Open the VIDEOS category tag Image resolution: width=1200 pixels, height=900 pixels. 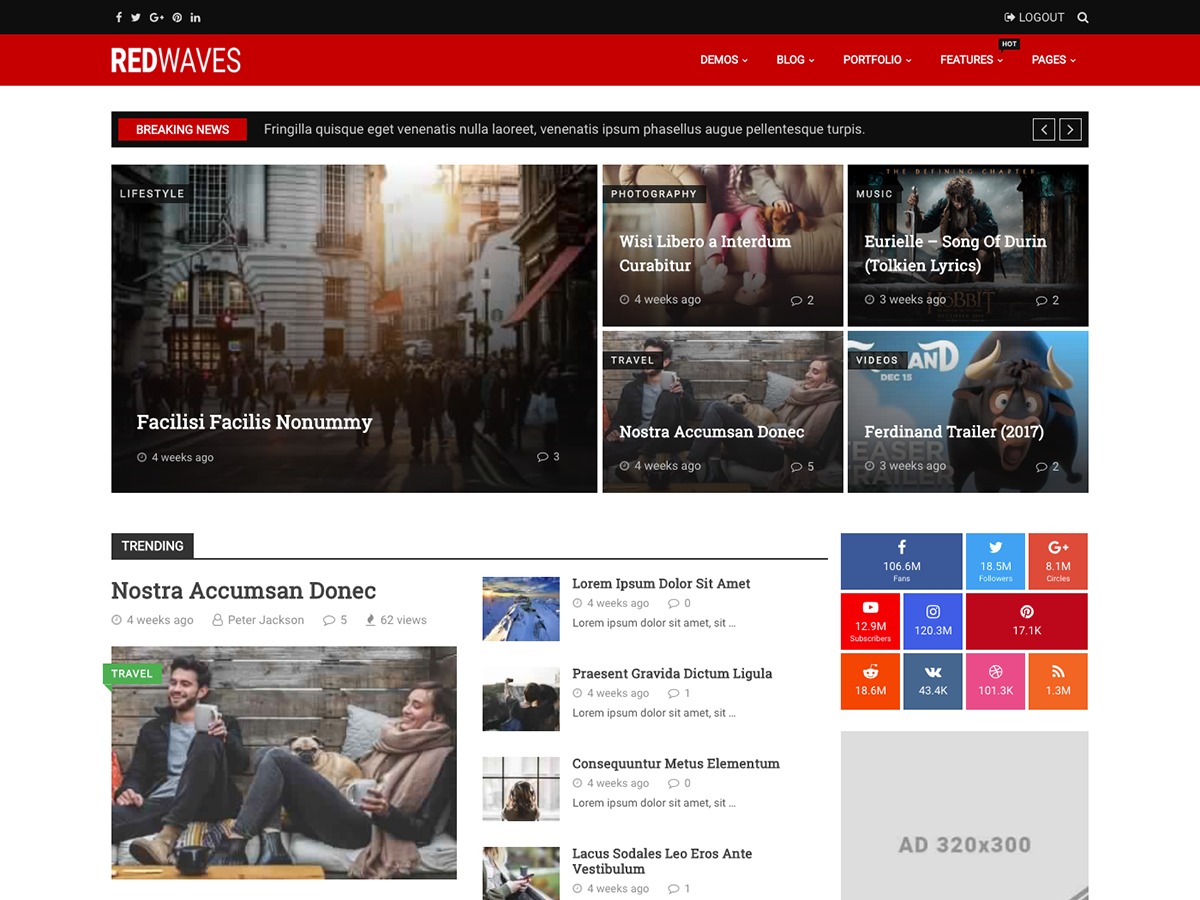pos(877,360)
